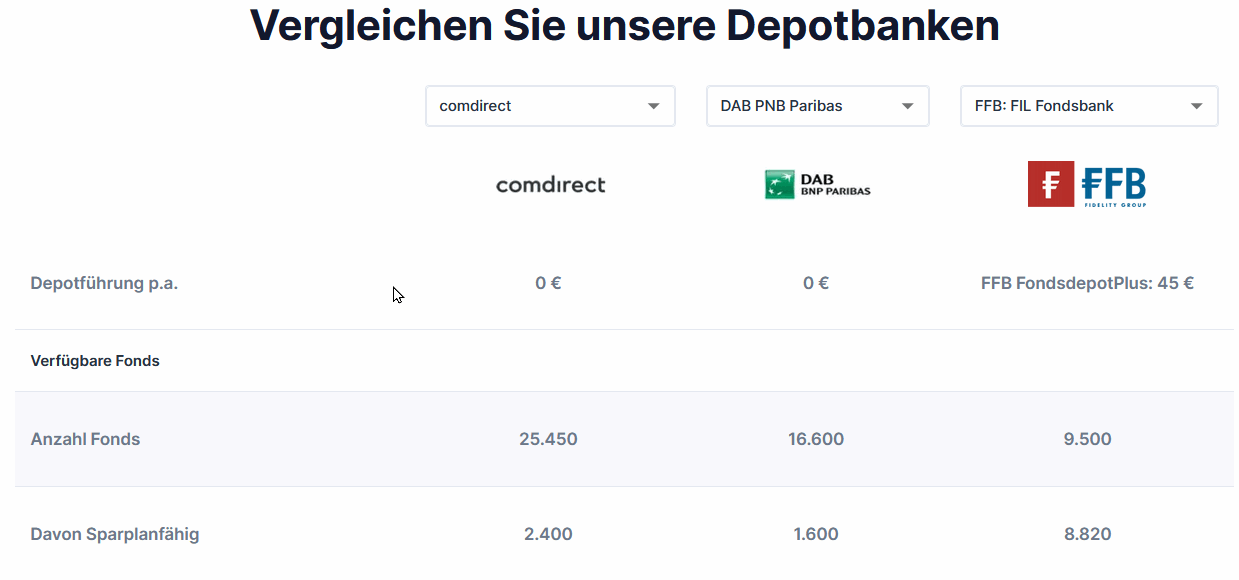Screen dimensions: 1239x580
Task: Click comdirect's 0 € custody fee
Action: (548, 283)
